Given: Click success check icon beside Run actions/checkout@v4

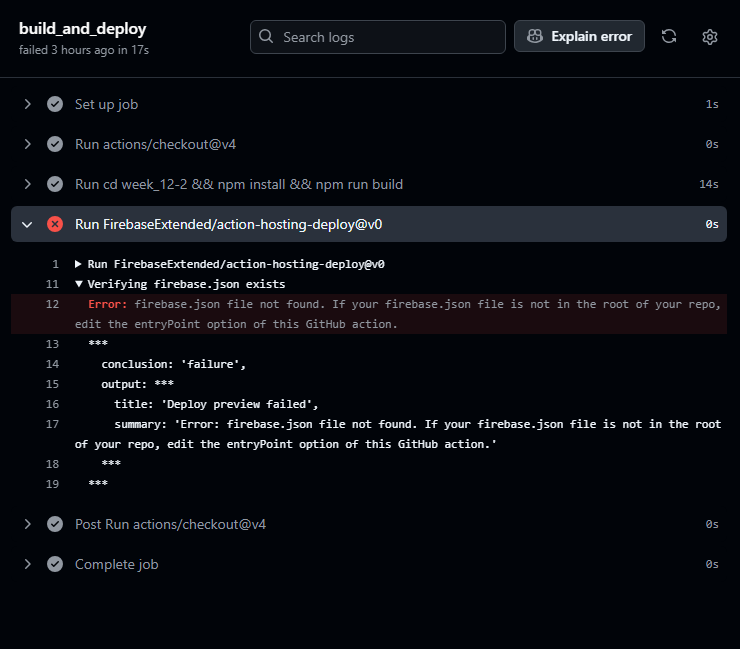Looking at the screenshot, I should [55, 144].
